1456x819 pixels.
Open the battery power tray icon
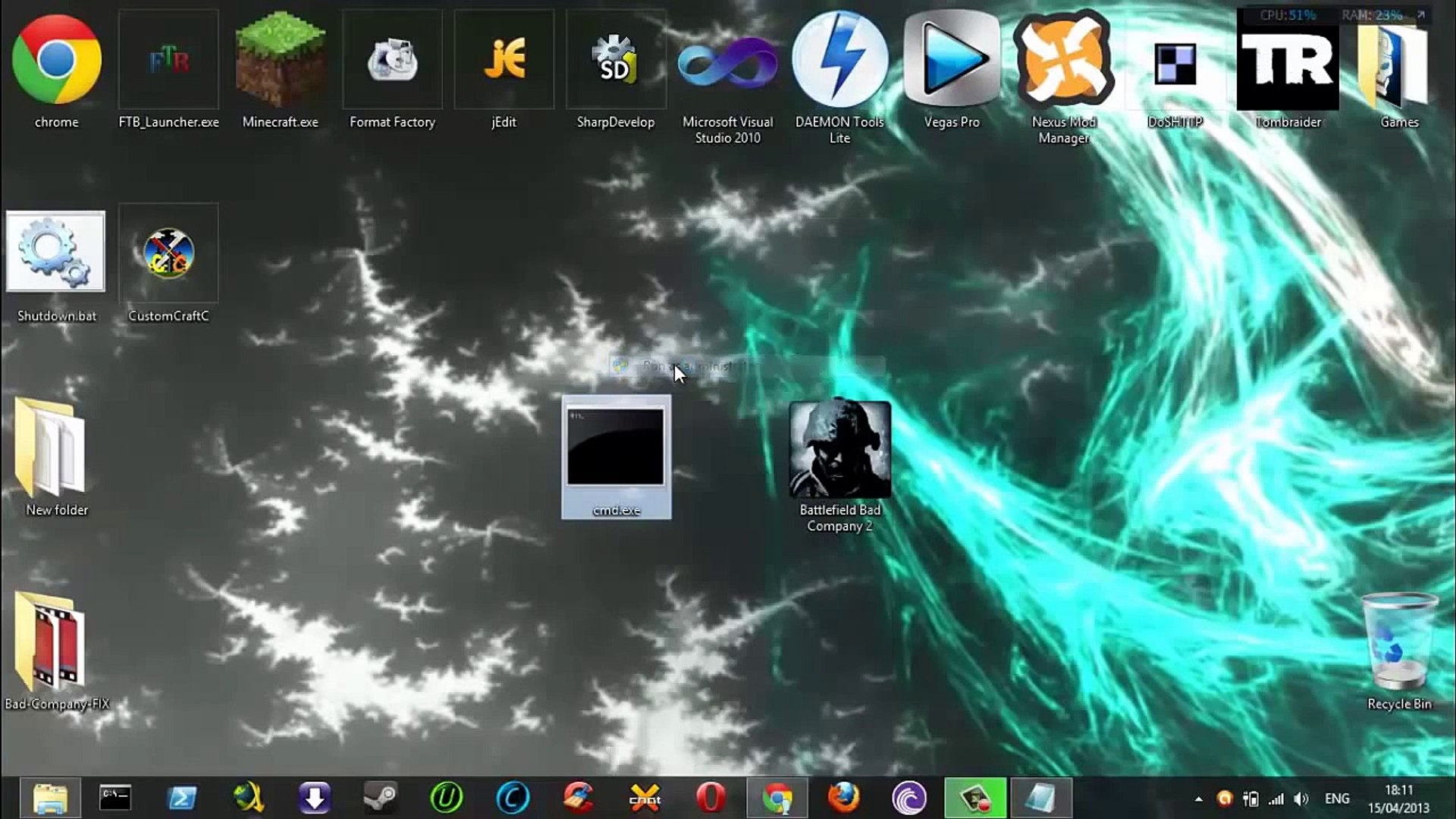click(x=1250, y=799)
